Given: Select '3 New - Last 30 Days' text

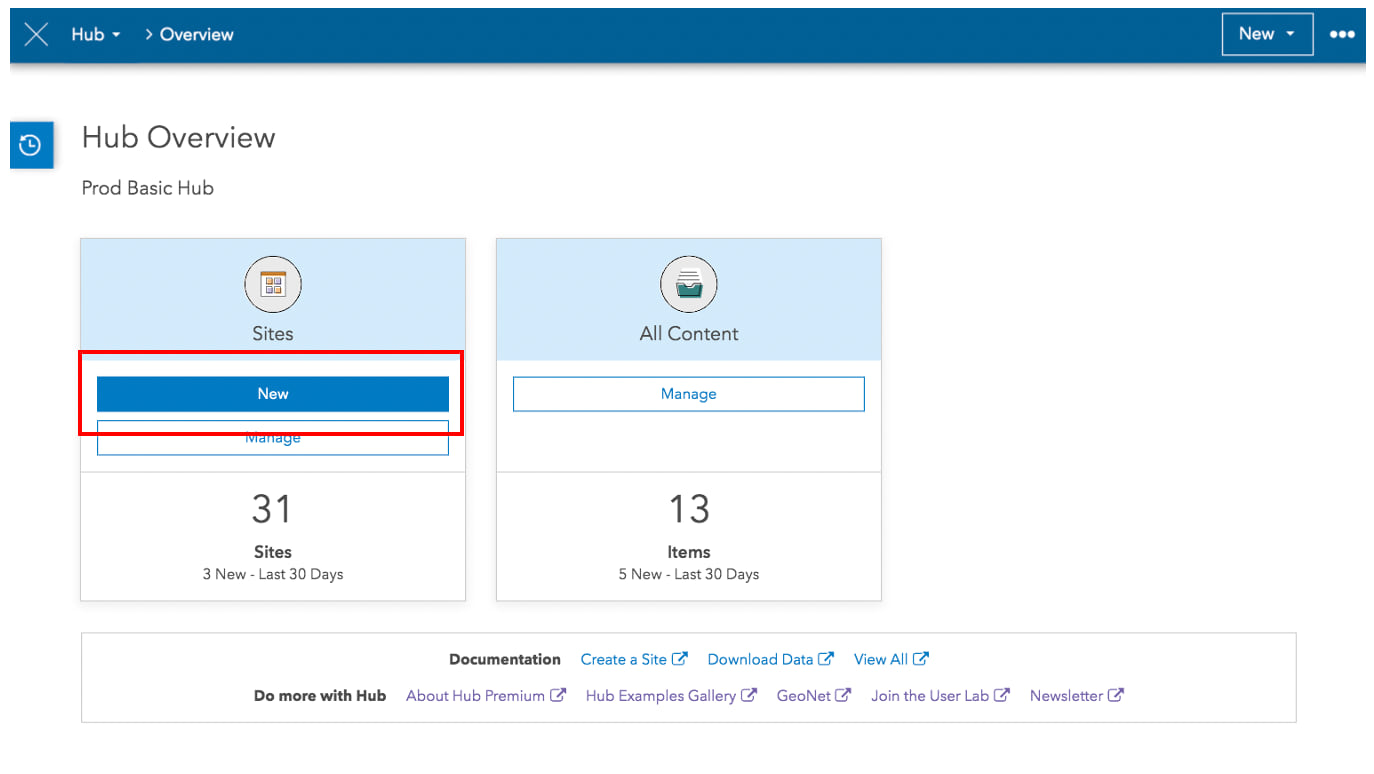Looking at the screenshot, I should coord(273,574).
